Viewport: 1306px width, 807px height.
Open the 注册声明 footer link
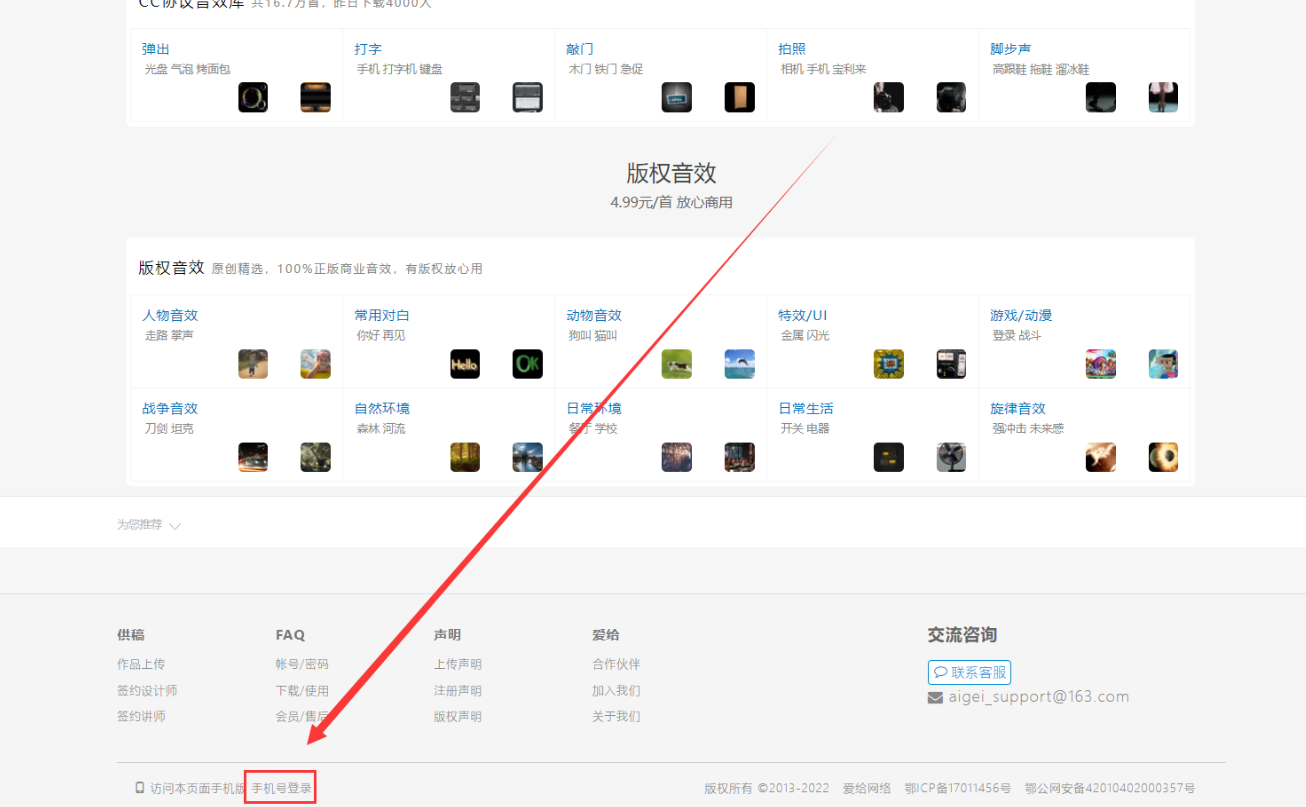(x=458, y=690)
